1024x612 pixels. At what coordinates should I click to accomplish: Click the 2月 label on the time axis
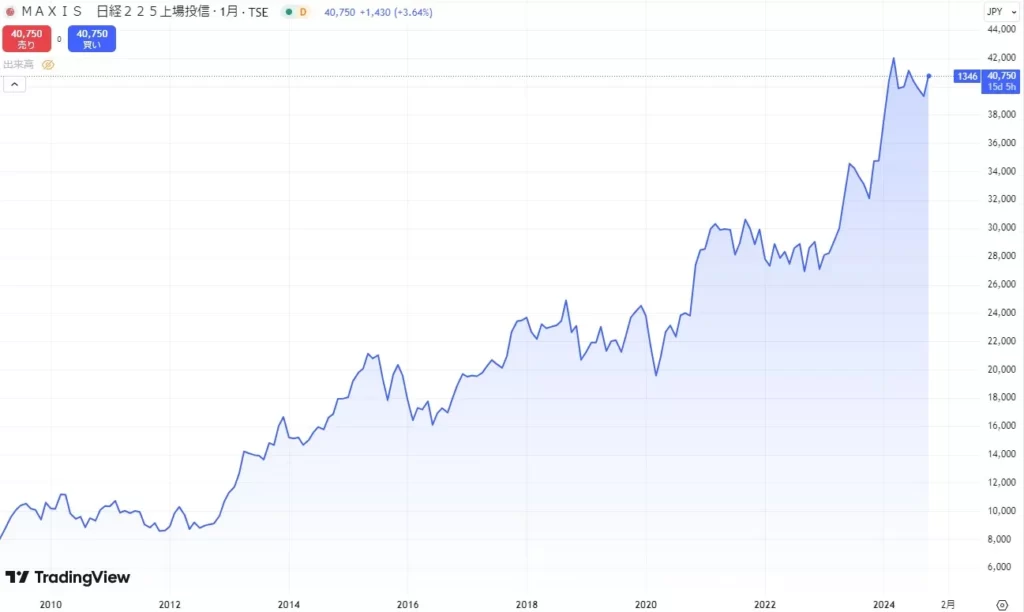click(948, 605)
